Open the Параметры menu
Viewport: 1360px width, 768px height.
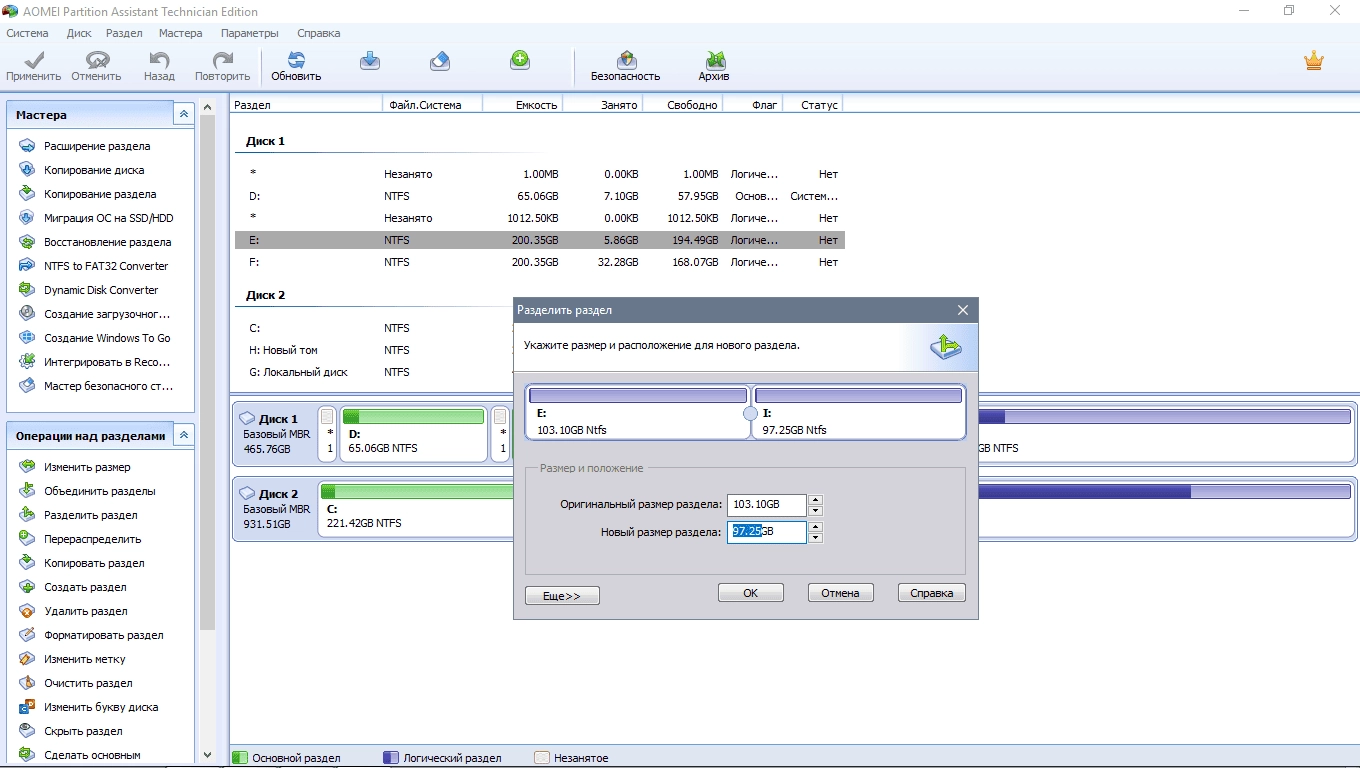coord(250,33)
